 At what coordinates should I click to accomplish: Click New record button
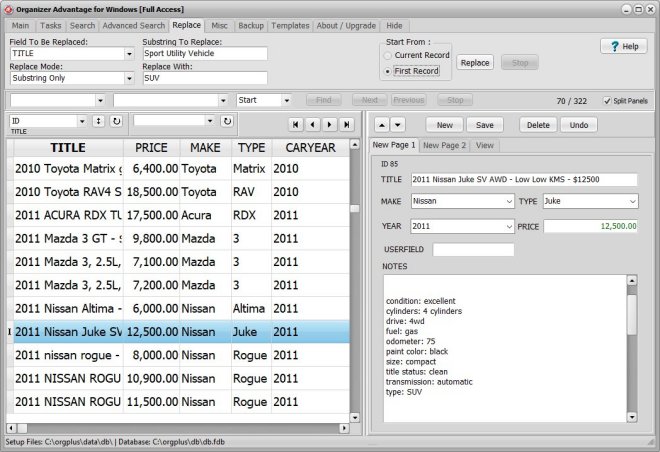pyautogui.click(x=444, y=125)
